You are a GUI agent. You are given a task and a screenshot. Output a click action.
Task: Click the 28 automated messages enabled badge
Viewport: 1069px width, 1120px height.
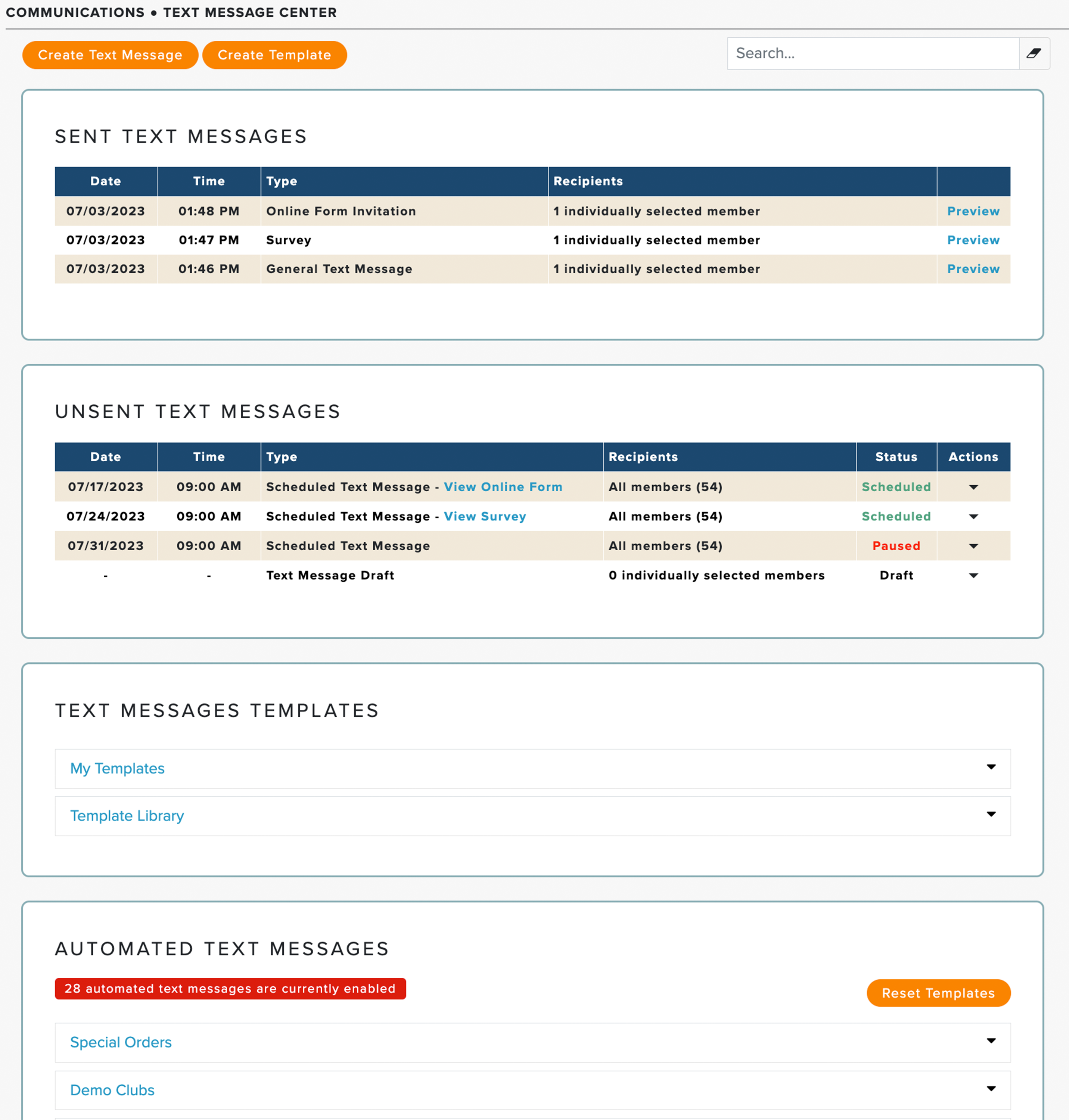230,989
